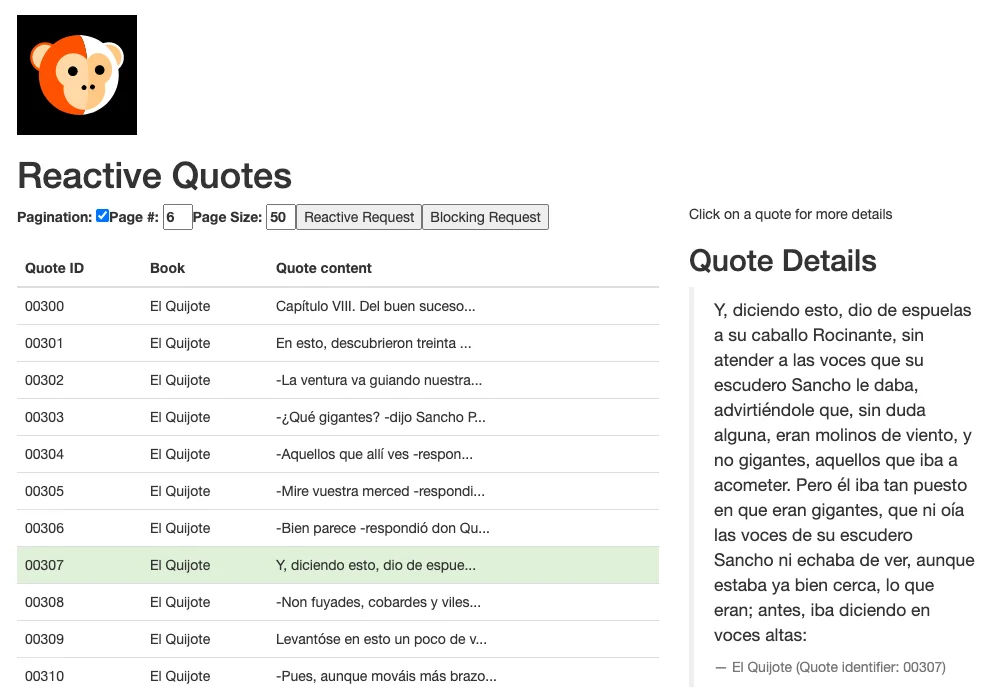Select quote ID 00302
This screenshot has height=694, width=1001.
44,381
